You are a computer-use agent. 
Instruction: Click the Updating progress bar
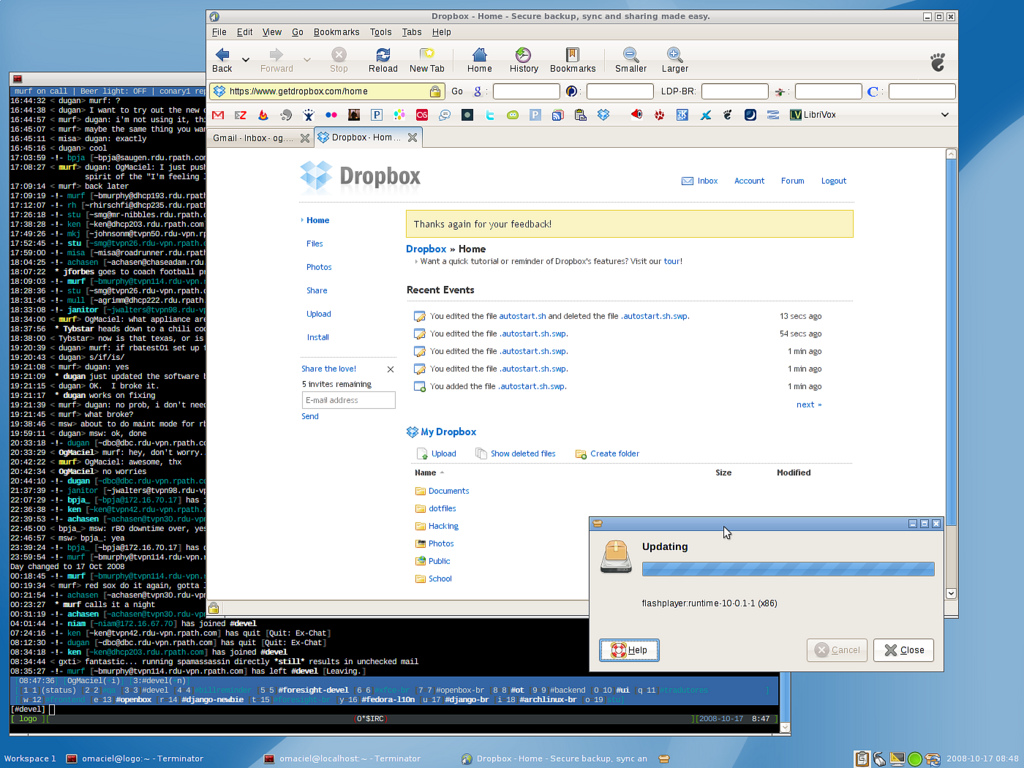point(787,569)
